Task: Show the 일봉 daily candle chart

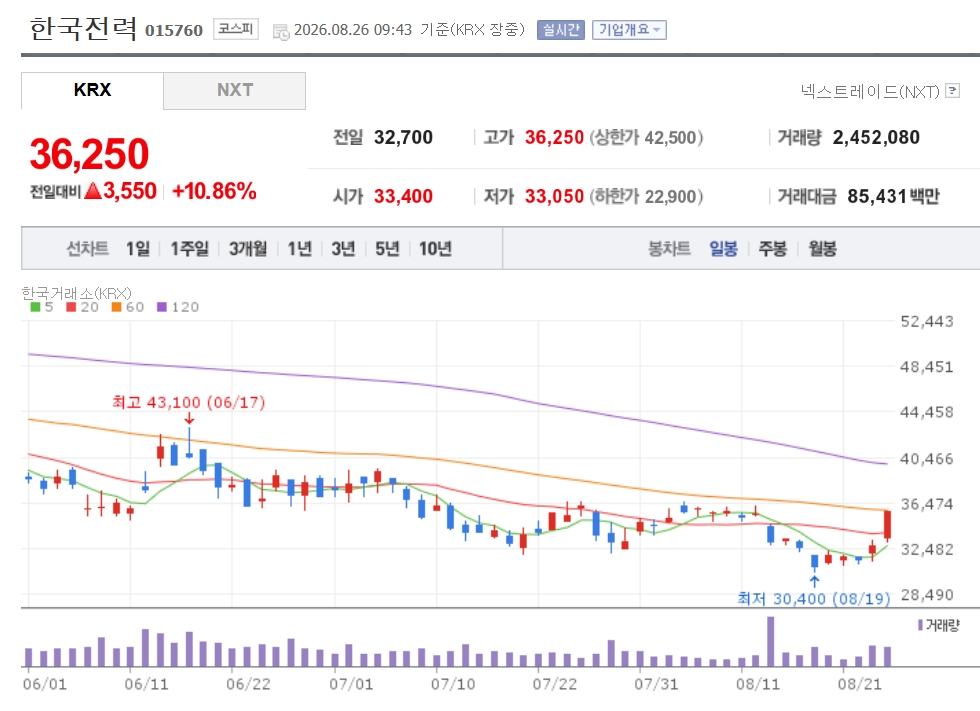Action: click(x=724, y=249)
